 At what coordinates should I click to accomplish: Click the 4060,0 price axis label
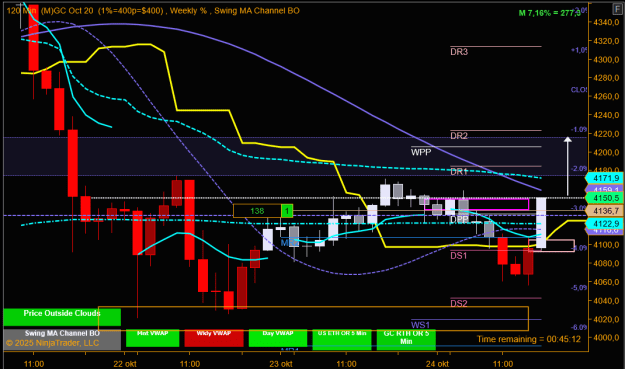point(606,282)
